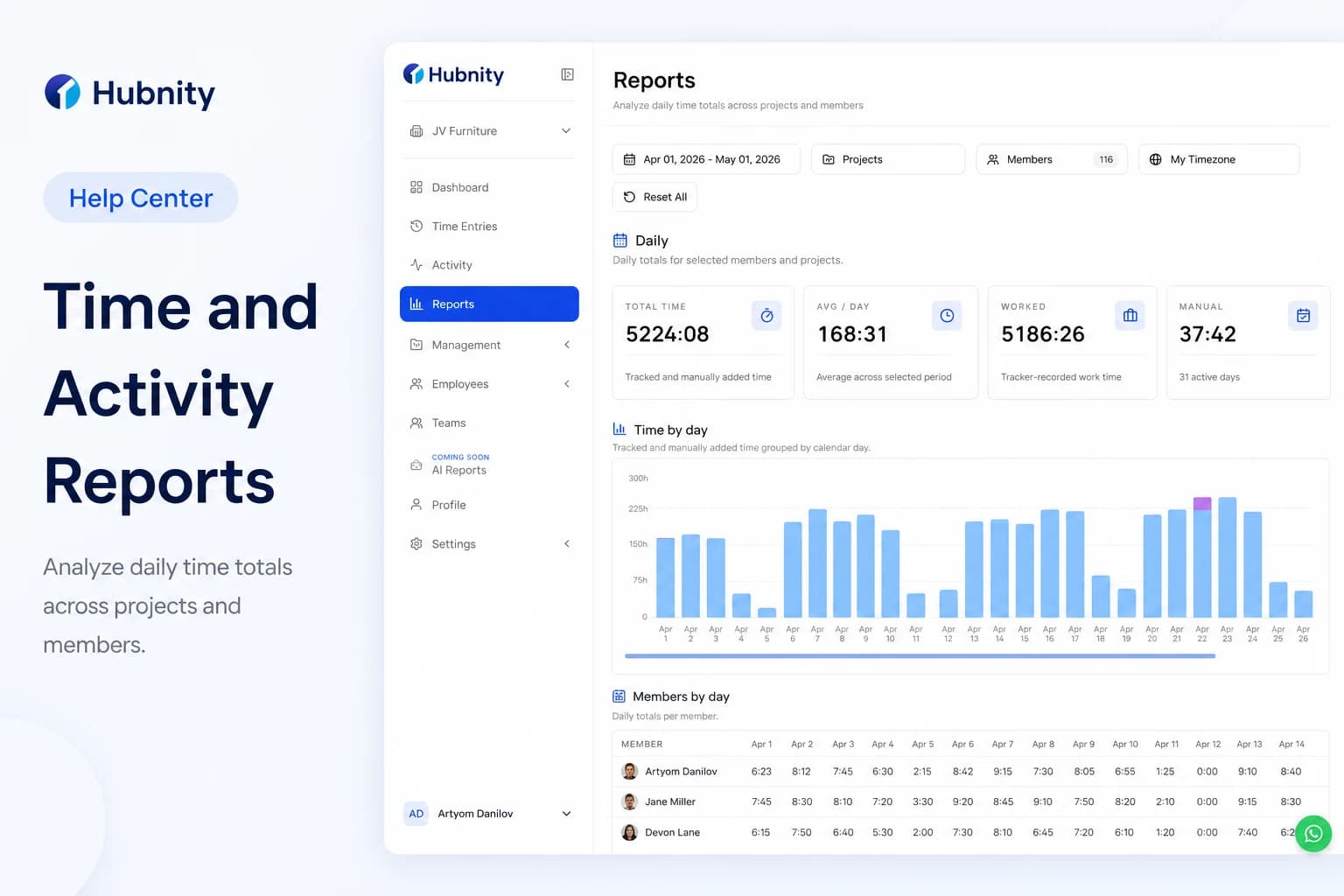Open Profile in the sidebar

tap(489, 505)
